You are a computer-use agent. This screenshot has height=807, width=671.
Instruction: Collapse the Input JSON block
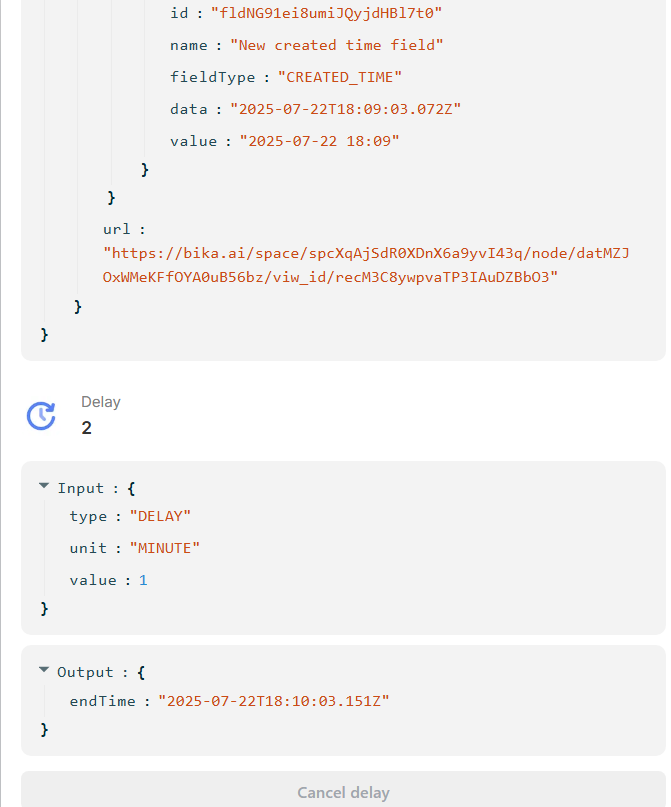(44, 486)
